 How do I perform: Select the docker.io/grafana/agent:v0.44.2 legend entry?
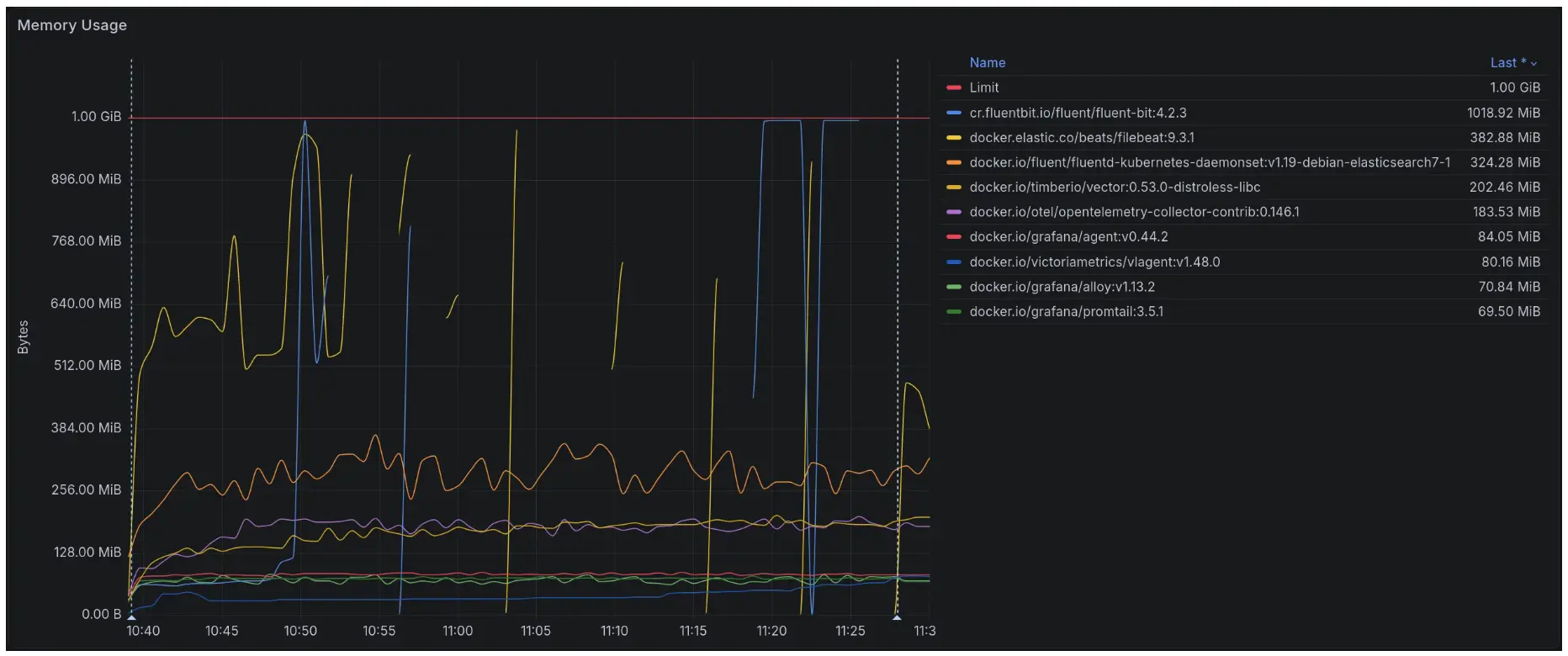[1068, 236]
